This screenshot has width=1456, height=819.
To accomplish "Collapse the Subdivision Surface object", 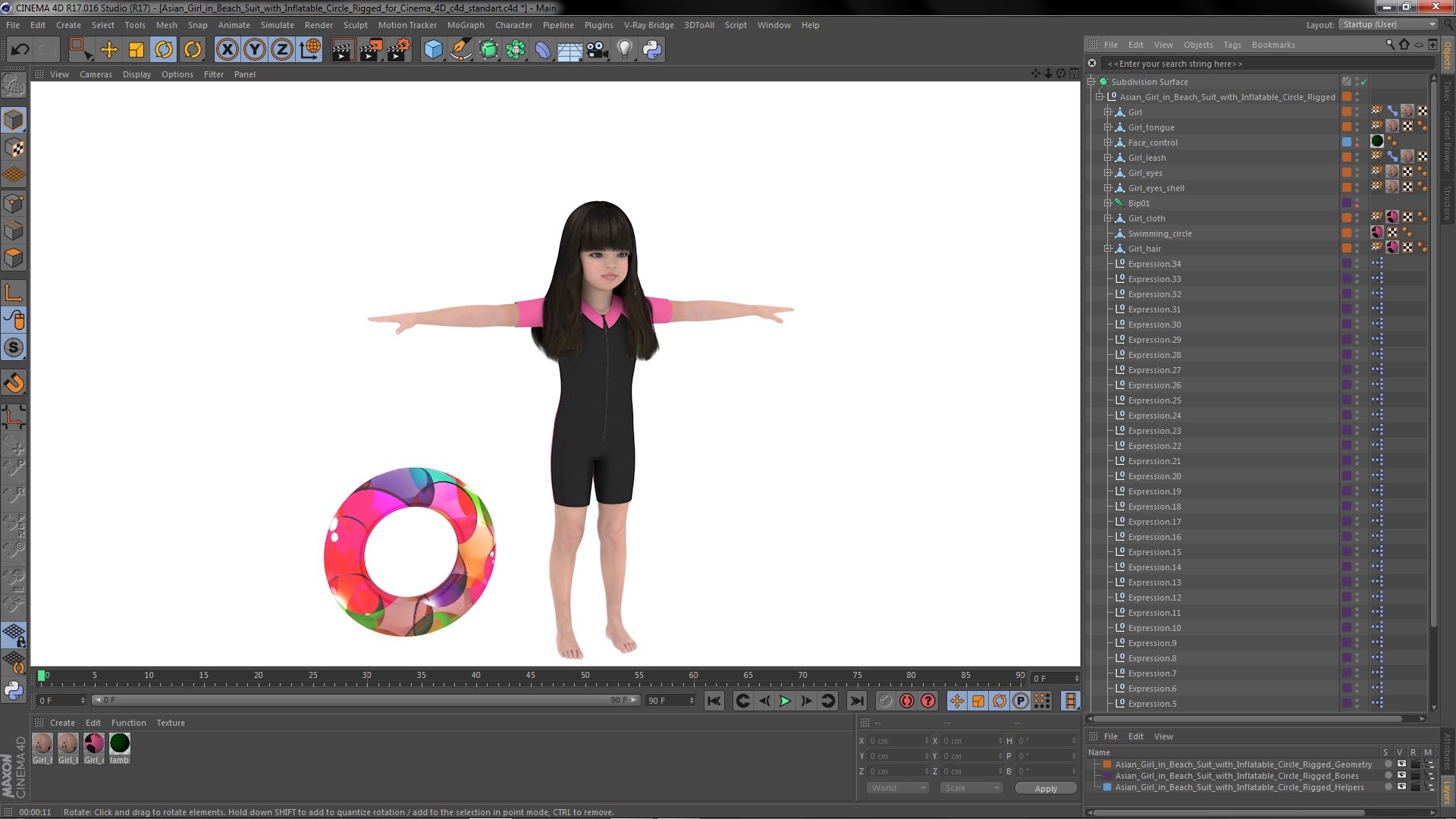I will point(1091,82).
